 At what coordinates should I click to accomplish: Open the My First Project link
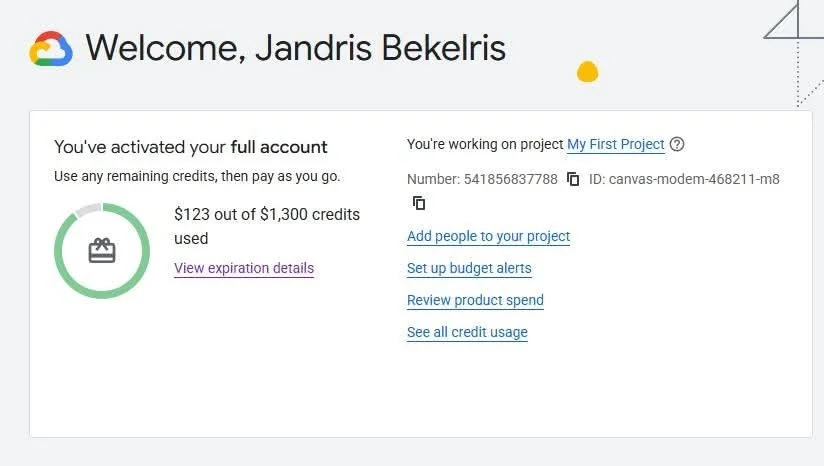pyautogui.click(x=615, y=144)
